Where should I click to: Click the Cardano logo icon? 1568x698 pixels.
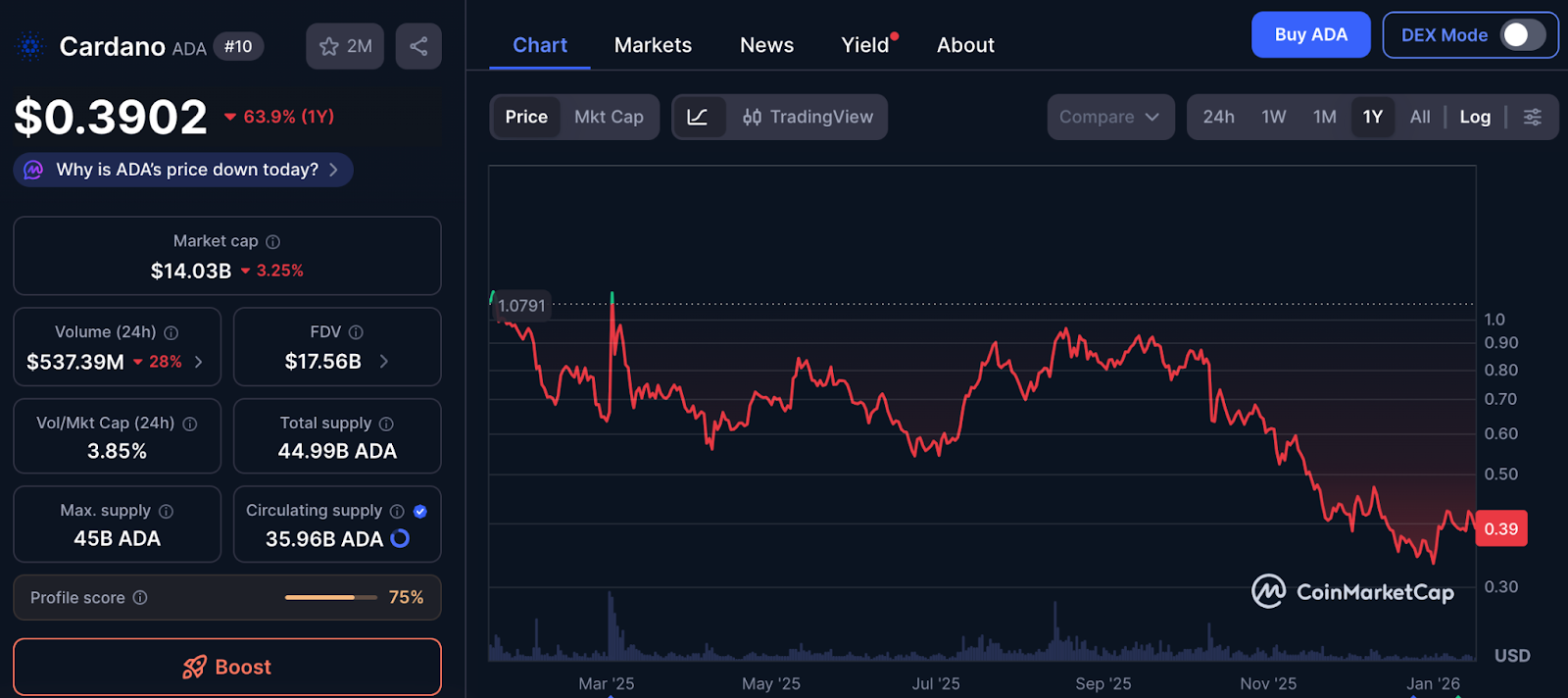[x=30, y=46]
